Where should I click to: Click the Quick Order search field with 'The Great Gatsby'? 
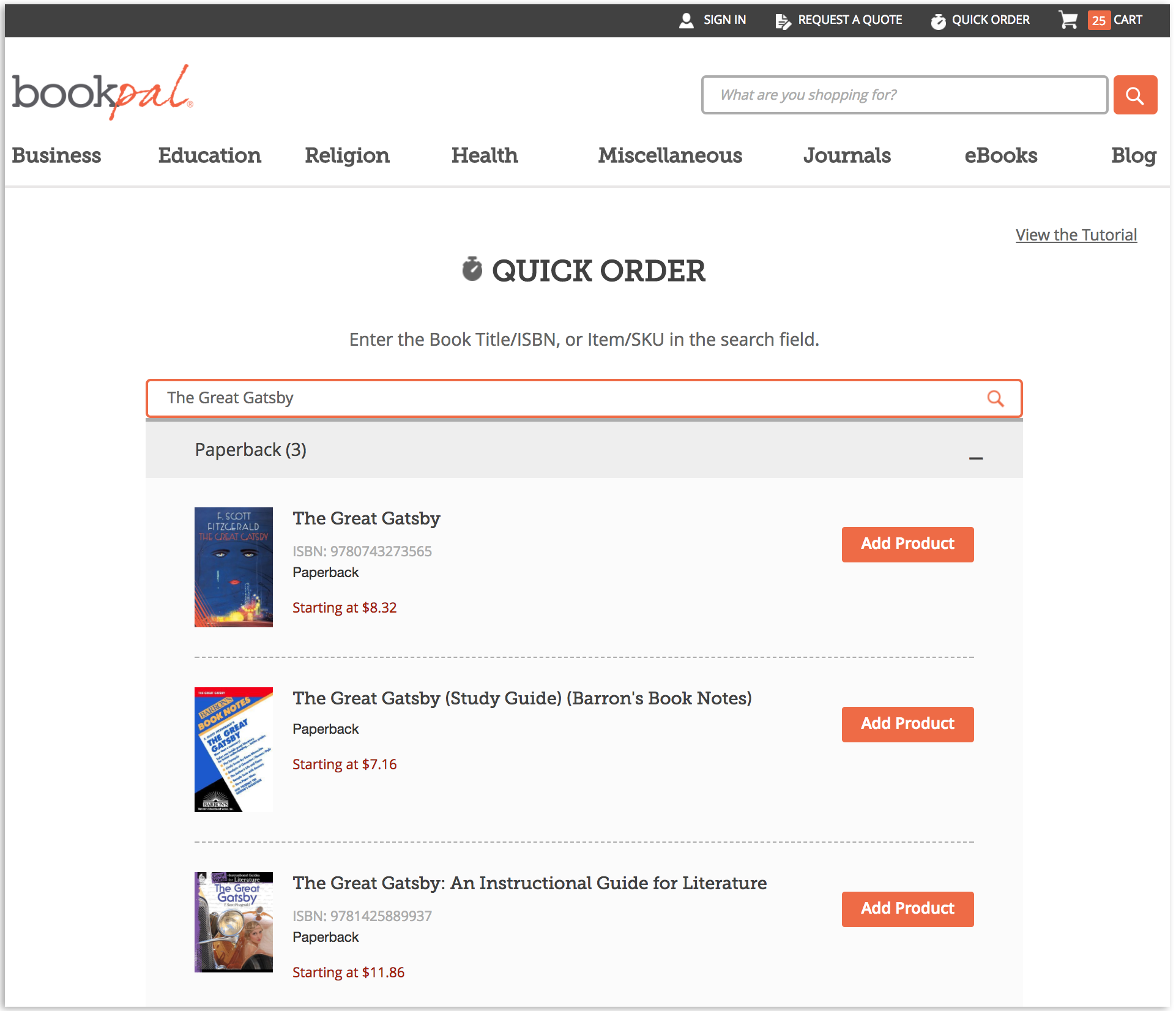coord(551,398)
